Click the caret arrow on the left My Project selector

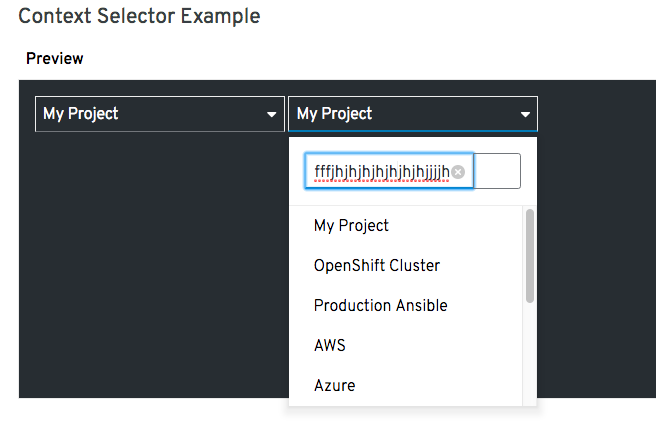click(271, 115)
